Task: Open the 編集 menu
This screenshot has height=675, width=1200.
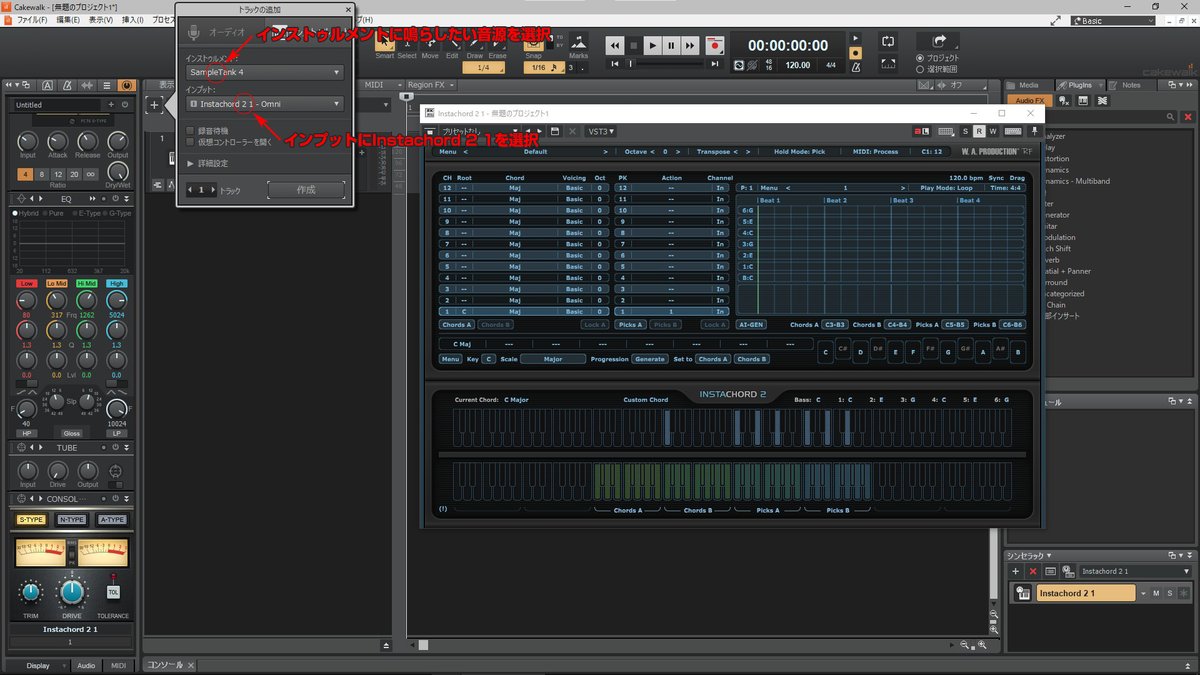Action: tap(69, 20)
